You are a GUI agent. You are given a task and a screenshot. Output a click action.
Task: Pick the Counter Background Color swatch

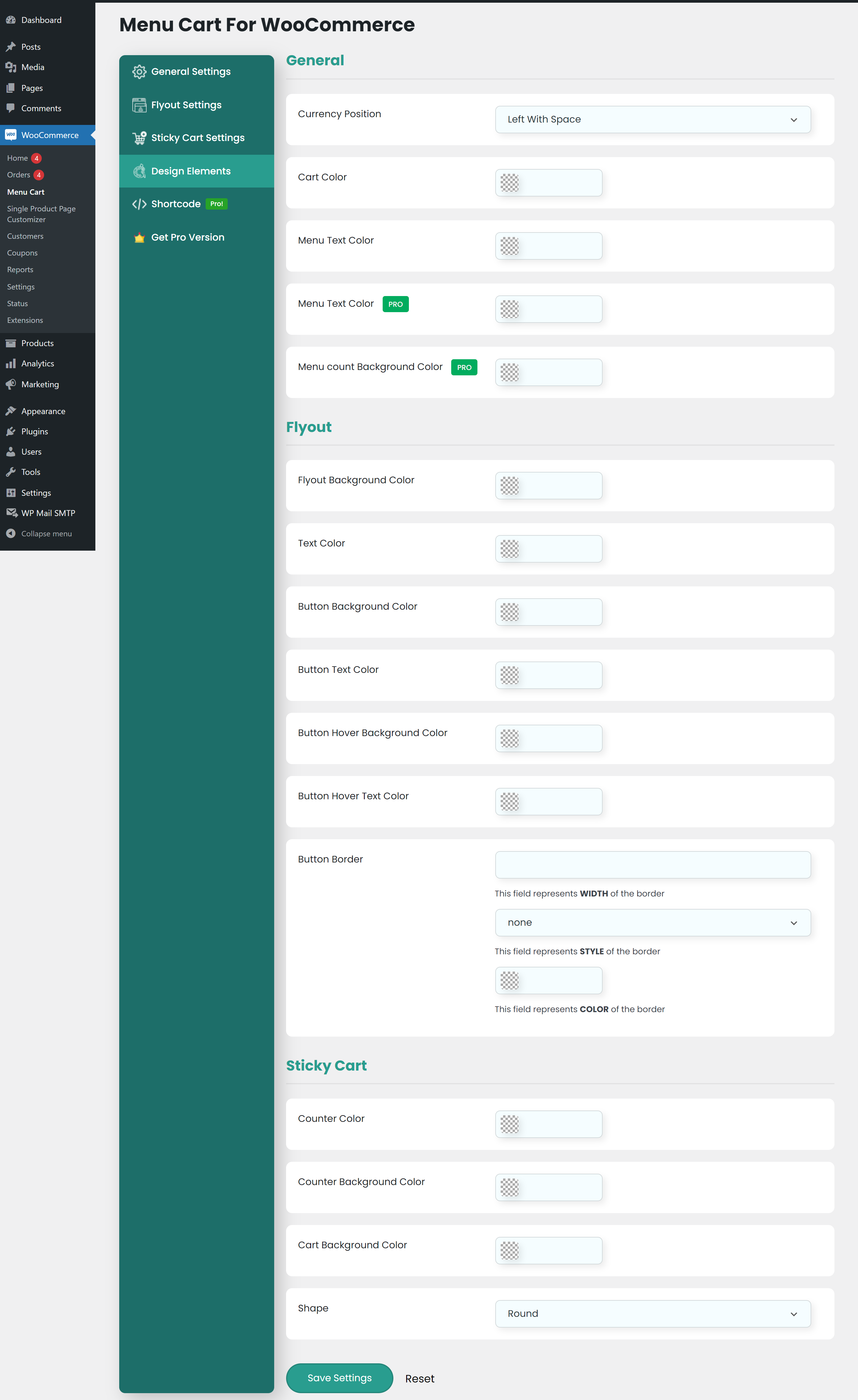click(509, 1187)
